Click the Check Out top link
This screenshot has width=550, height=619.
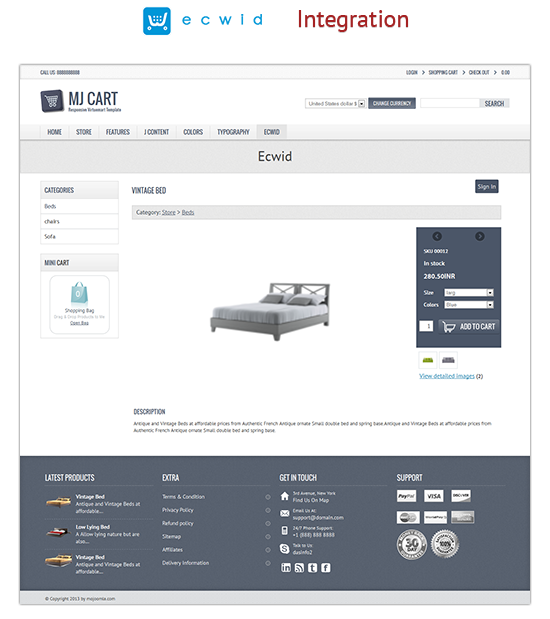pyautogui.click(x=479, y=73)
